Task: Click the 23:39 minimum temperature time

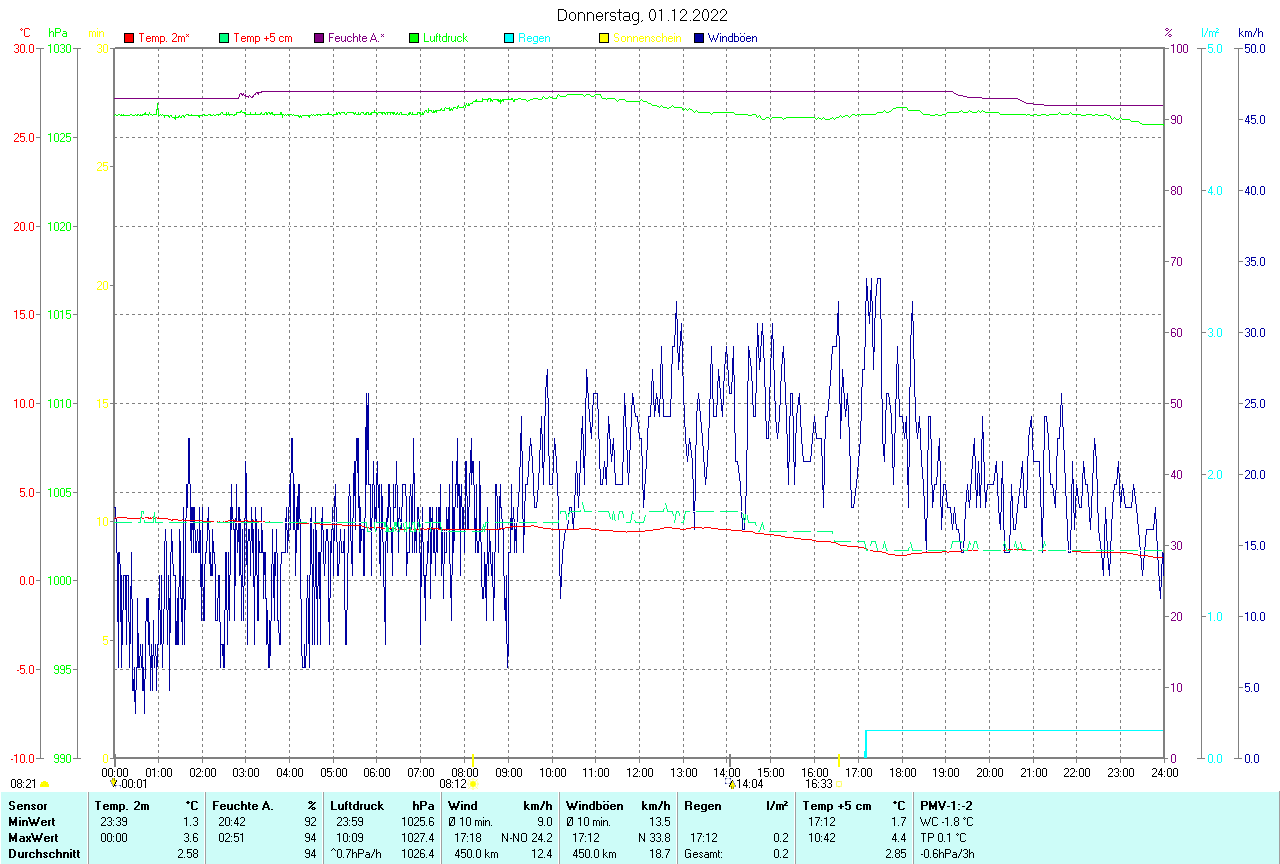Action: pos(112,821)
